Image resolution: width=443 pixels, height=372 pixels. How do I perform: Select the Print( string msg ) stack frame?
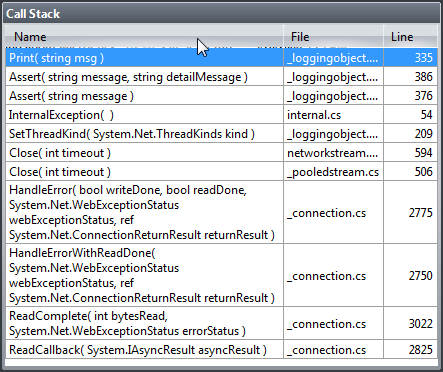click(x=221, y=58)
